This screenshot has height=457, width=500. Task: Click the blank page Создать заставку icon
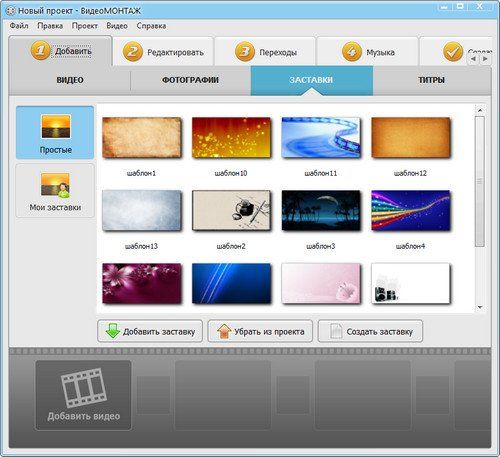(x=336, y=331)
